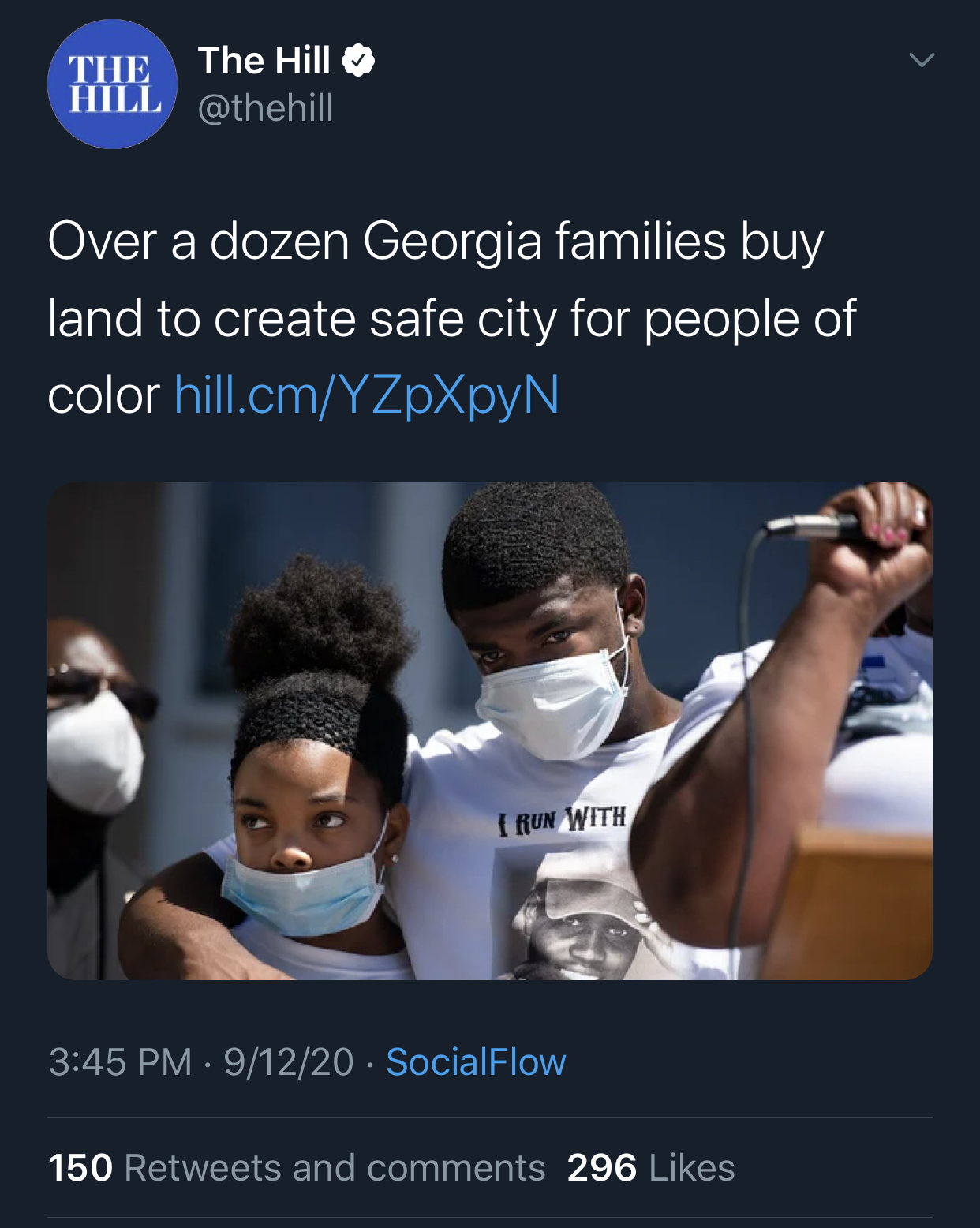Open The Hill profile avatar
The height and width of the screenshot is (1228, 980).
[x=112, y=84]
